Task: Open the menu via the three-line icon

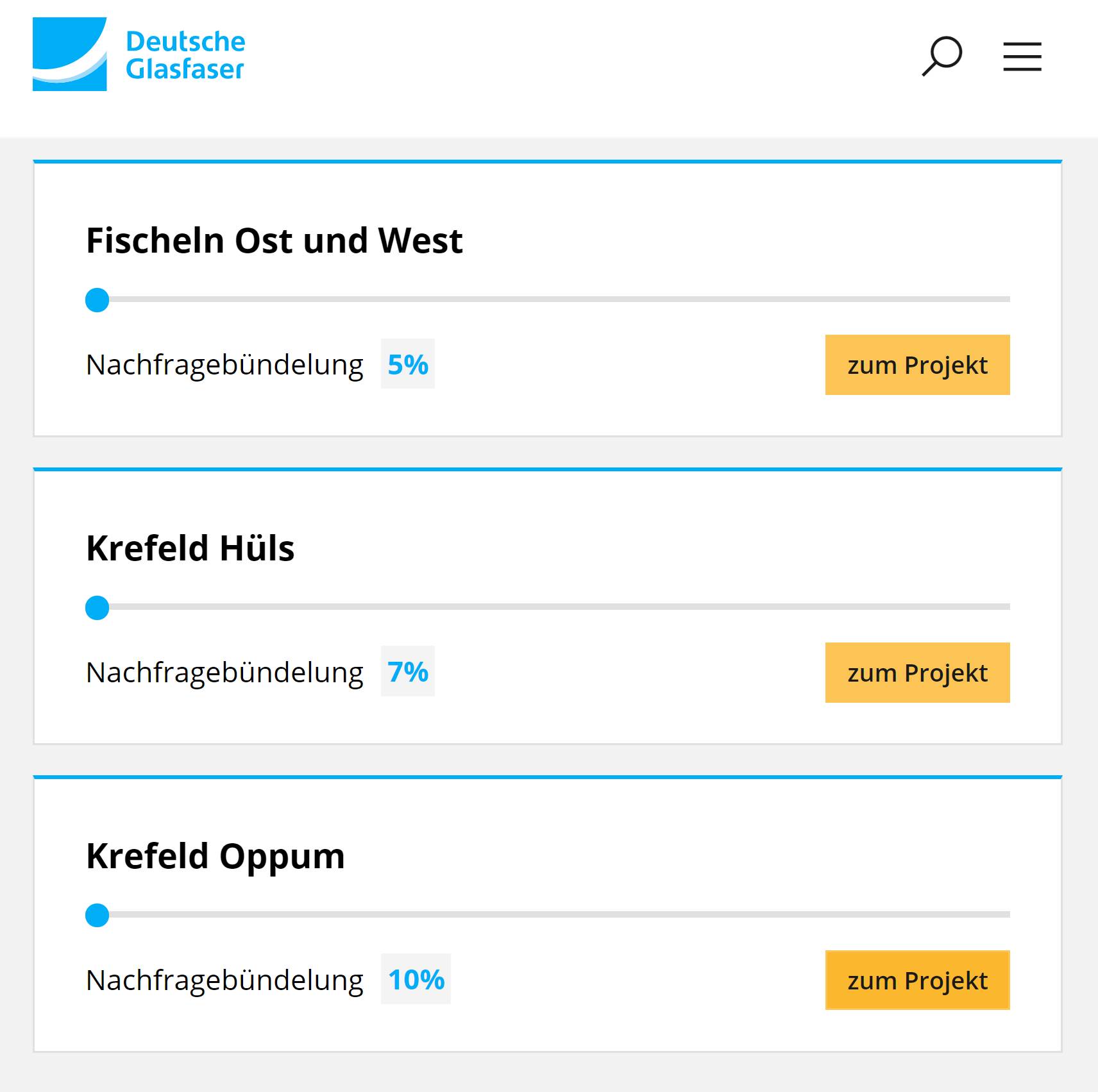Action: pos(1021,56)
